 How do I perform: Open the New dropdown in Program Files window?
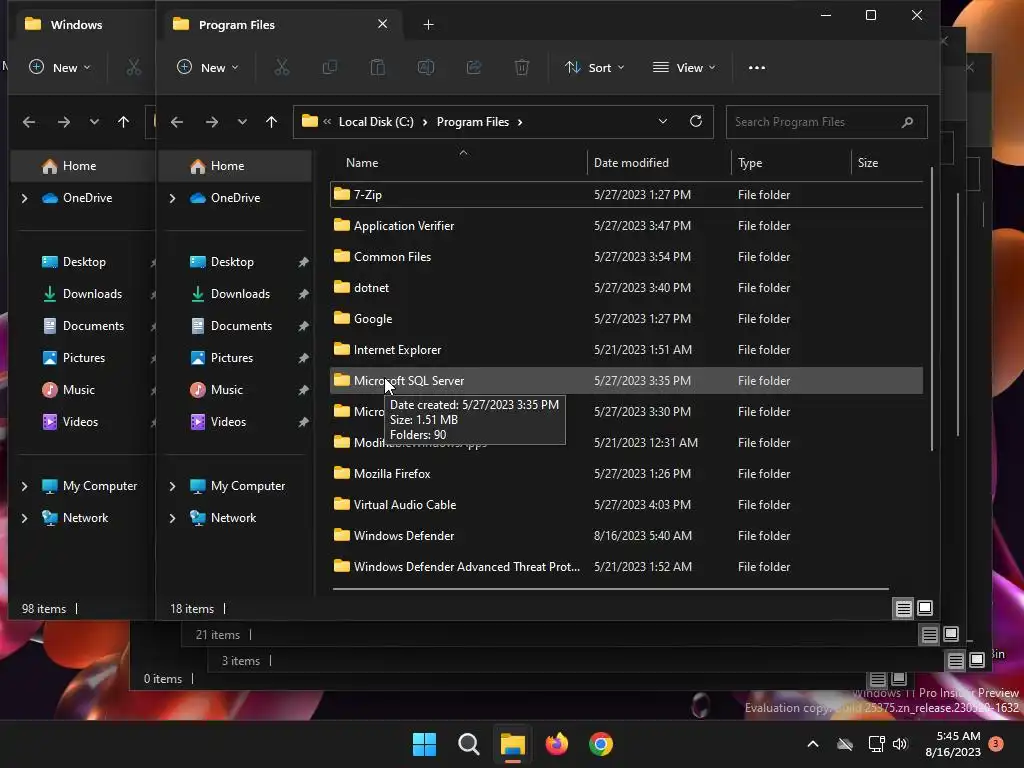[x=208, y=67]
